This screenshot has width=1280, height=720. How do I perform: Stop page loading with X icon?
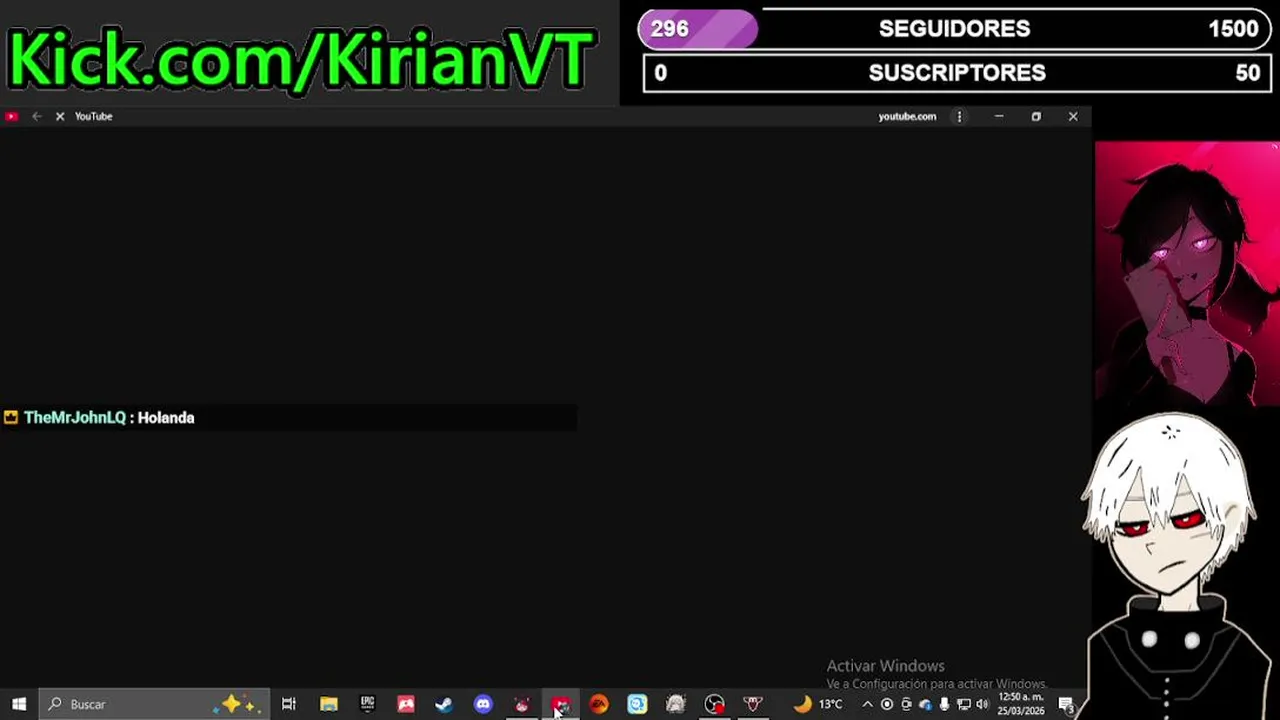[x=60, y=116]
